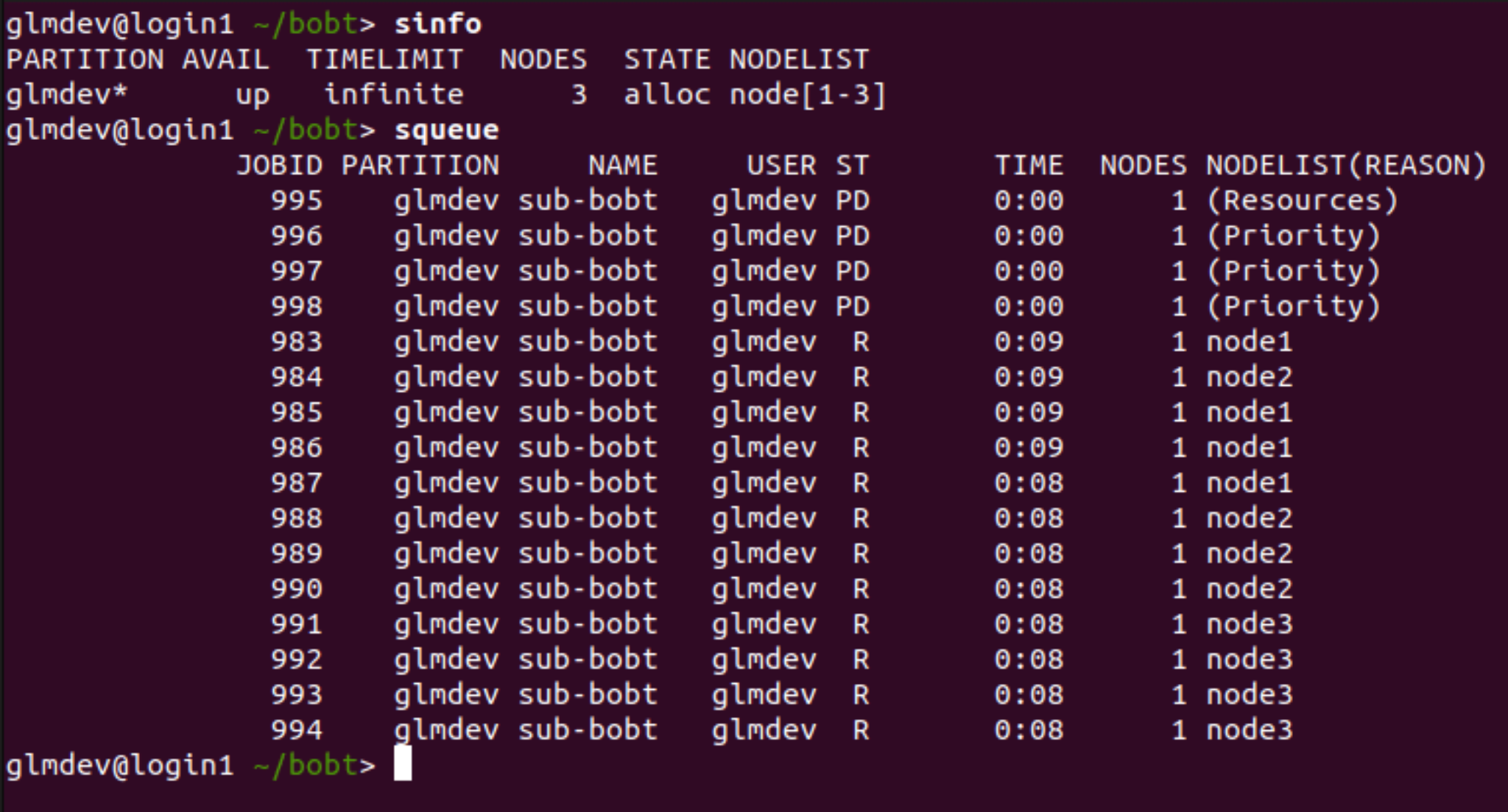Select job ID 992
This screenshot has height=812, width=1508.
pyautogui.click(x=297, y=660)
